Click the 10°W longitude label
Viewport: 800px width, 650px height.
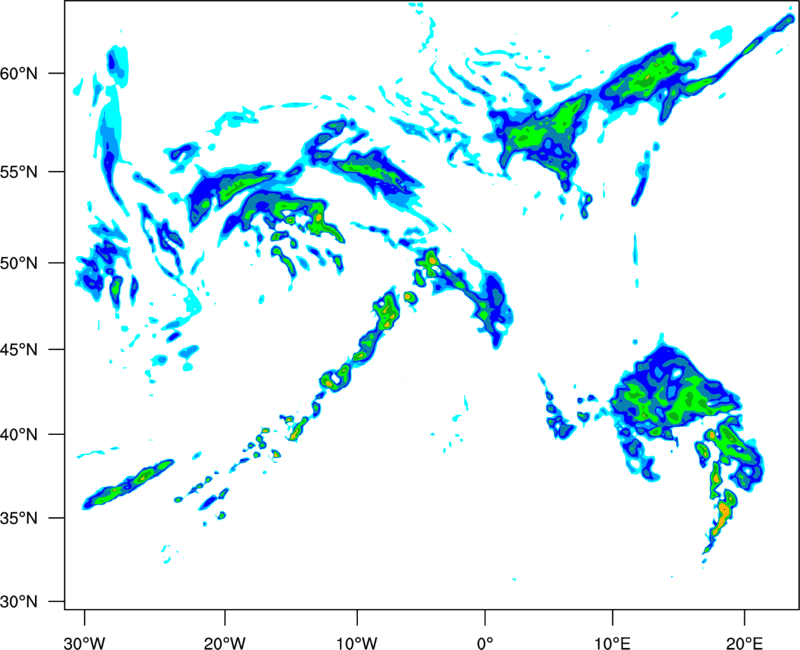tap(357, 643)
